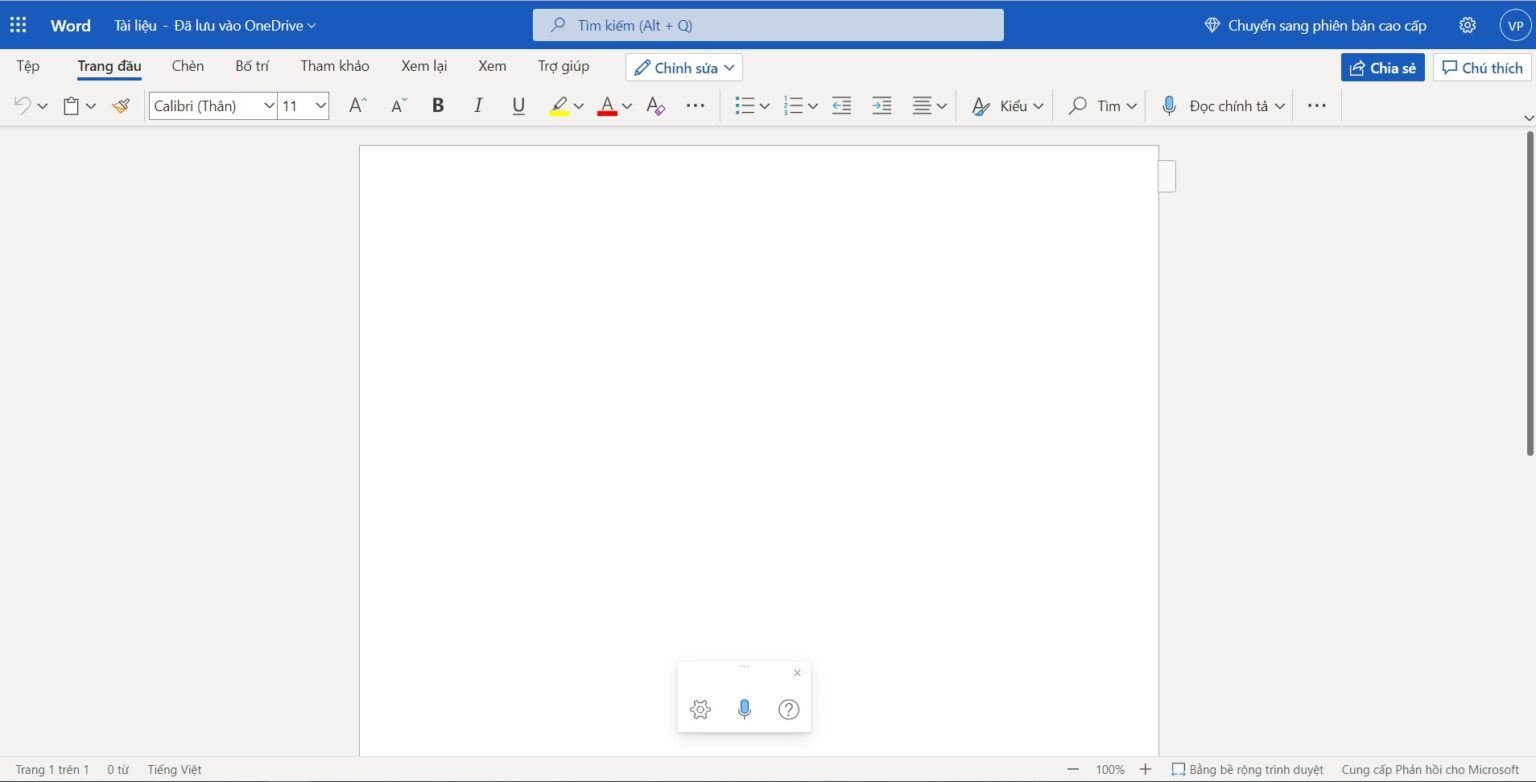Click the zoom out minus control
This screenshot has width=1536, height=782.
tap(1071, 769)
